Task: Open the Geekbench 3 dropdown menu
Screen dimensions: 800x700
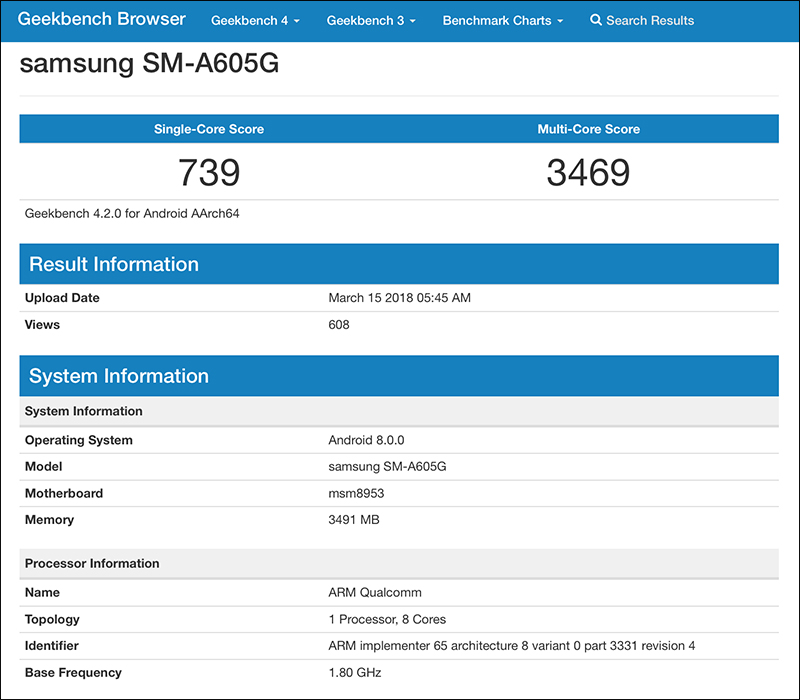Action: point(365,20)
